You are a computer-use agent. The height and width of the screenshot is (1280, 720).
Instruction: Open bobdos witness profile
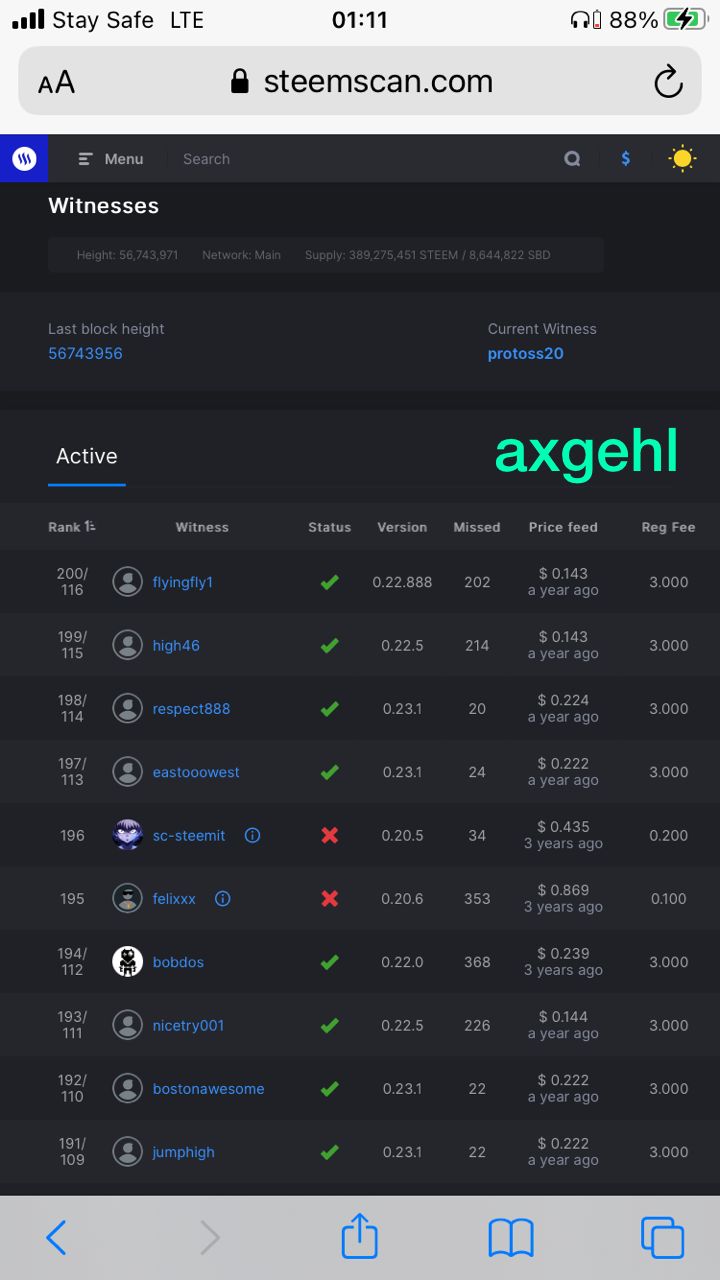point(178,962)
